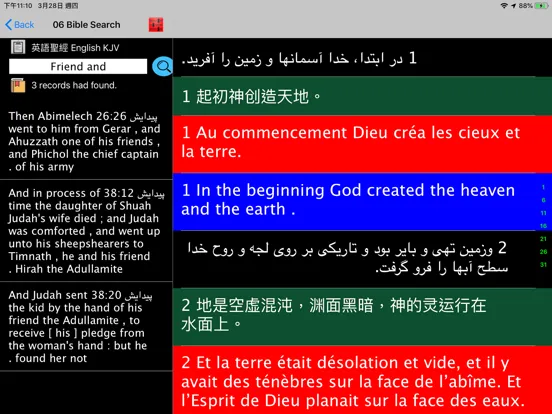The height and width of the screenshot is (414, 552).
Task: Jump to verse 26 in the side index
Action: pyautogui.click(x=543, y=252)
